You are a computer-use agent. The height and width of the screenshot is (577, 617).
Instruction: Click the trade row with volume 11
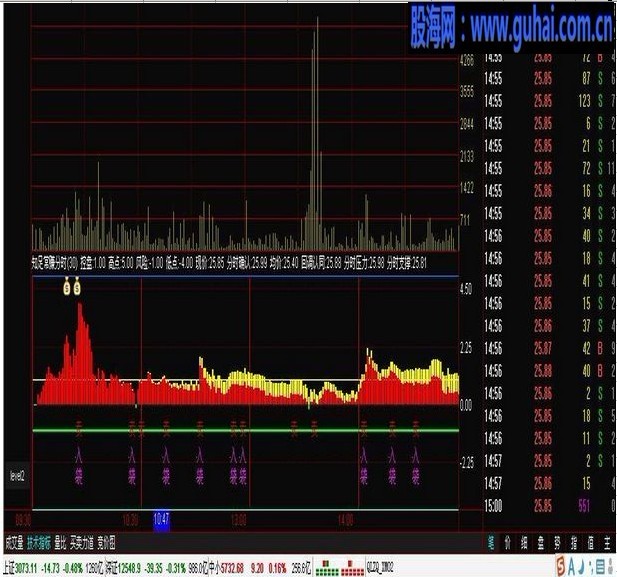point(550,438)
